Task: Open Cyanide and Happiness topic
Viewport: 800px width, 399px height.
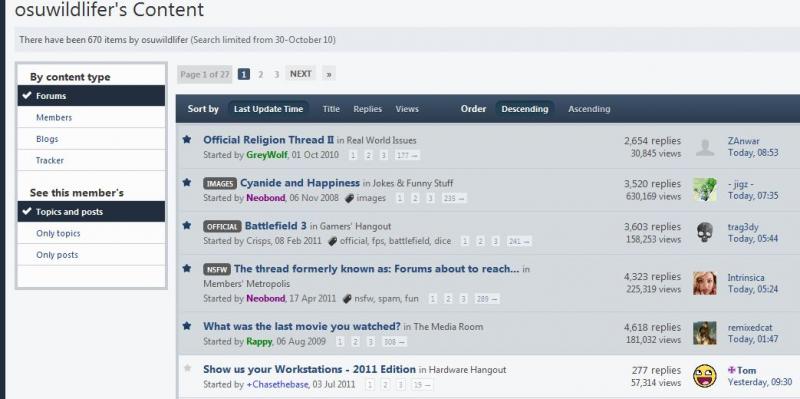Action: pos(300,183)
